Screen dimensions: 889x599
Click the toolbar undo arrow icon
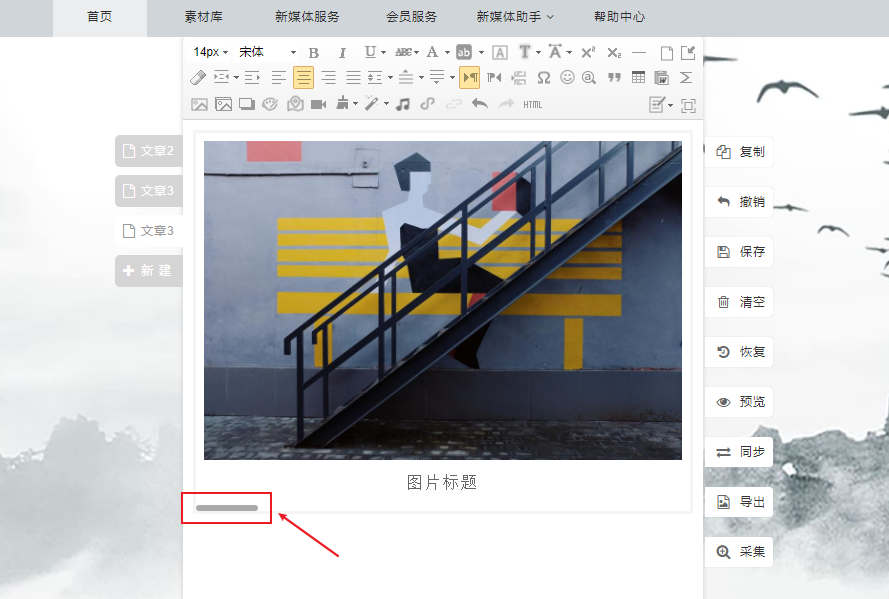[x=480, y=104]
